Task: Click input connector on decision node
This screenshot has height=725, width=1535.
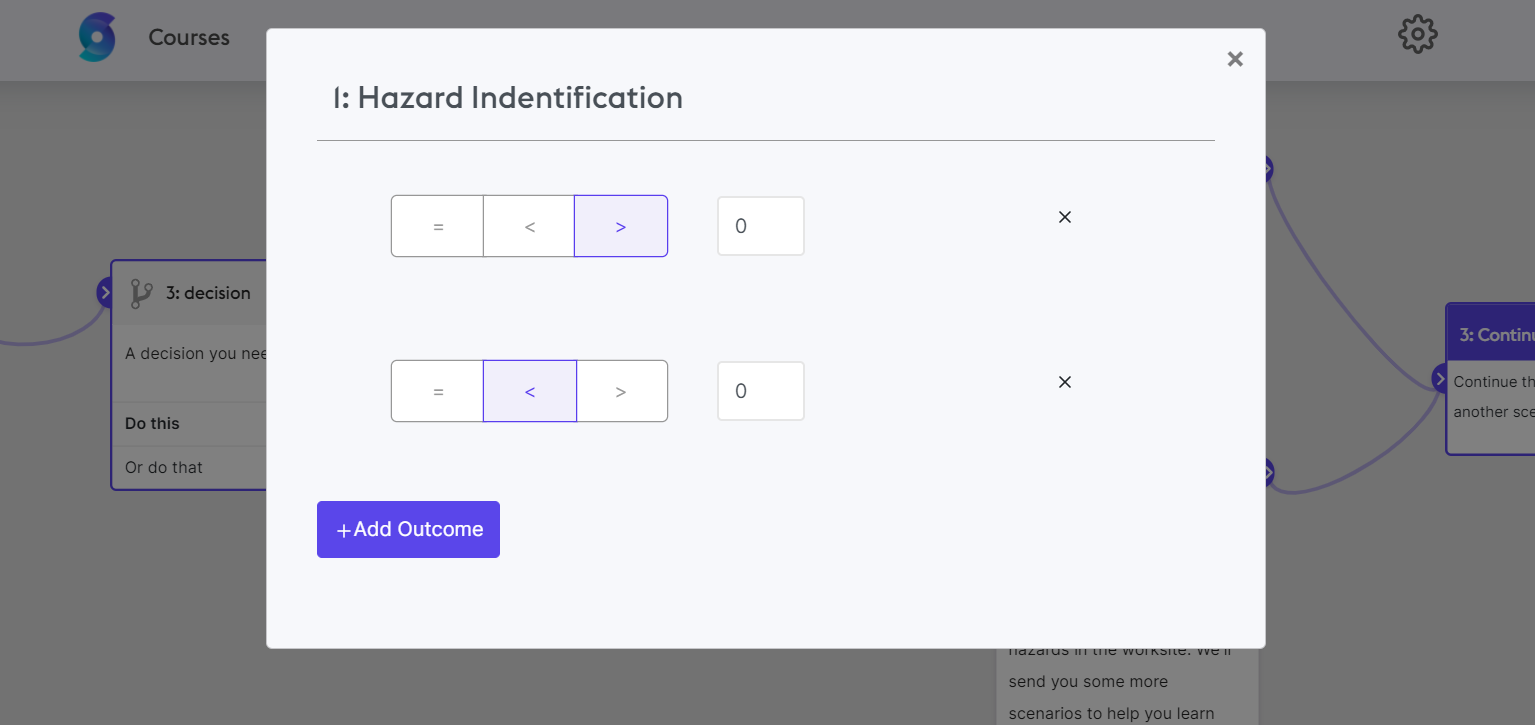Action: click(105, 292)
